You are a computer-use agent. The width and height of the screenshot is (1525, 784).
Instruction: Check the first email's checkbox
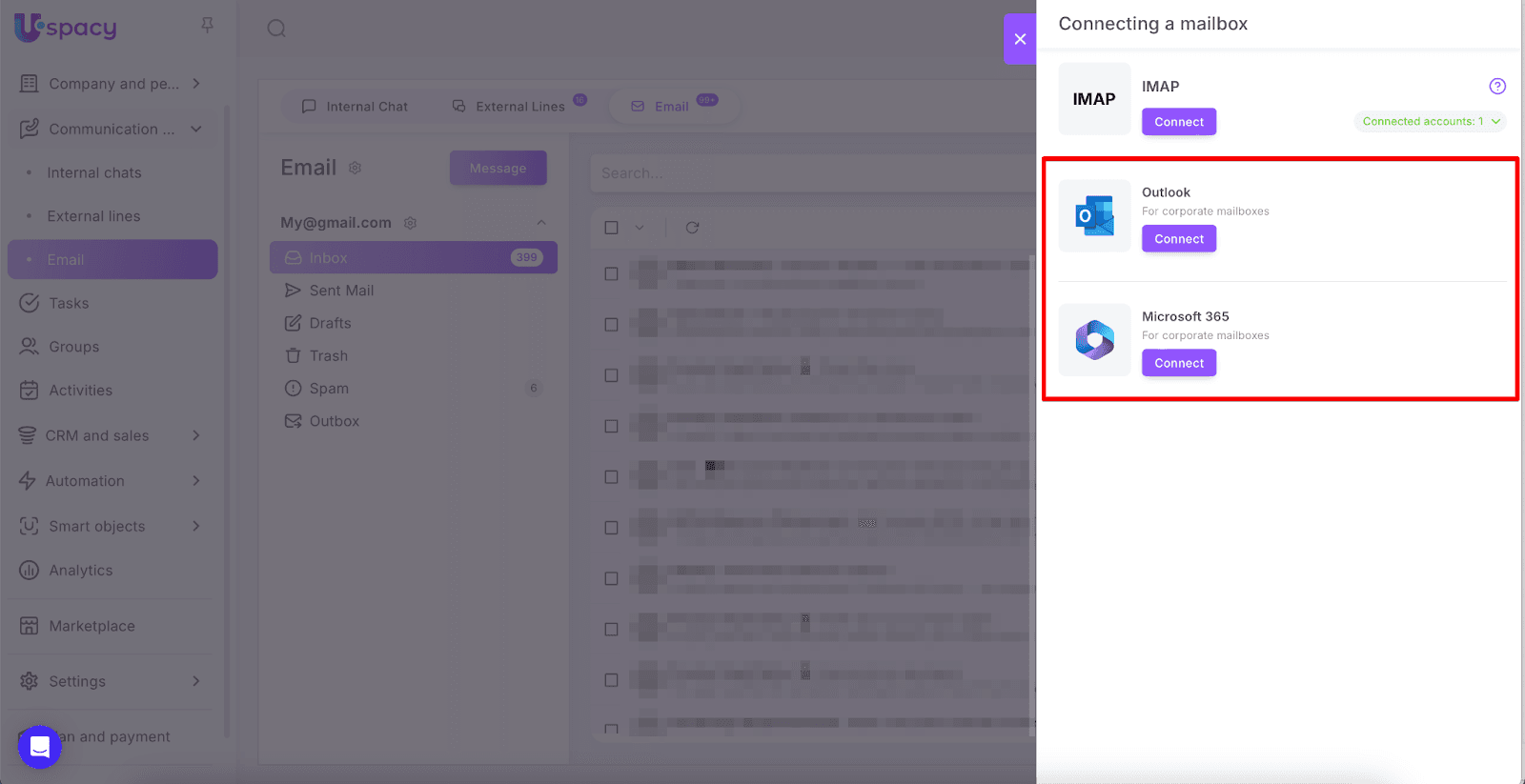tap(612, 274)
